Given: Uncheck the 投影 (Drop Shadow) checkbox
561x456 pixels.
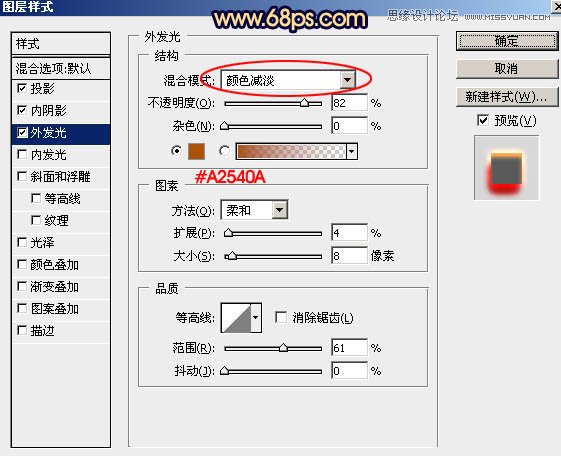Looking at the screenshot, I should click(x=22, y=88).
